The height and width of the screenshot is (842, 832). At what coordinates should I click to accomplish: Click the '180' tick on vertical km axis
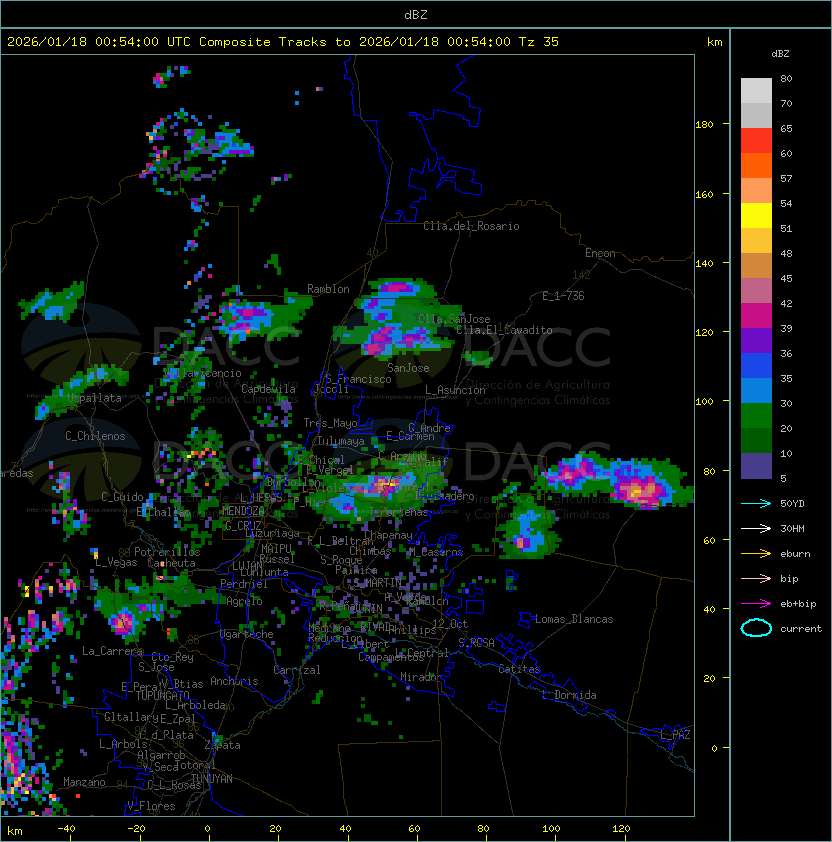[704, 125]
